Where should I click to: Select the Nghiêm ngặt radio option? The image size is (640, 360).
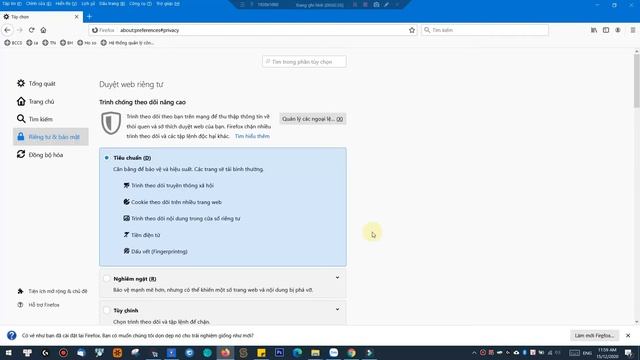pos(107,278)
